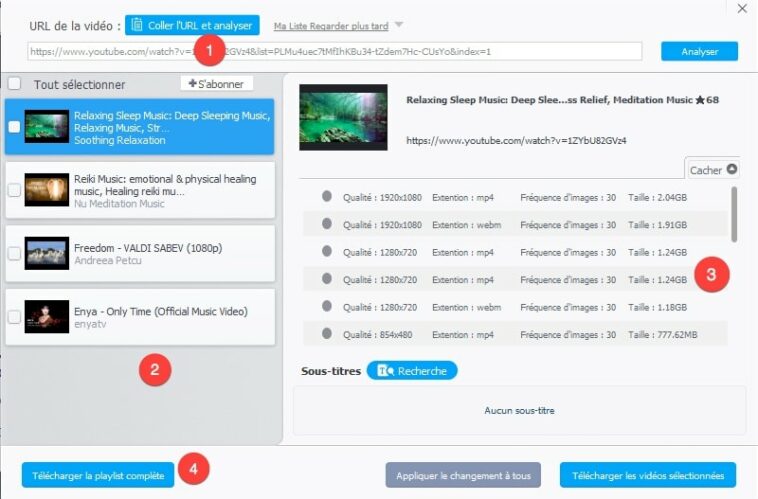The height and width of the screenshot is (499, 758).
Task: Click the search icon in Recherche button
Action: (384, 371)
